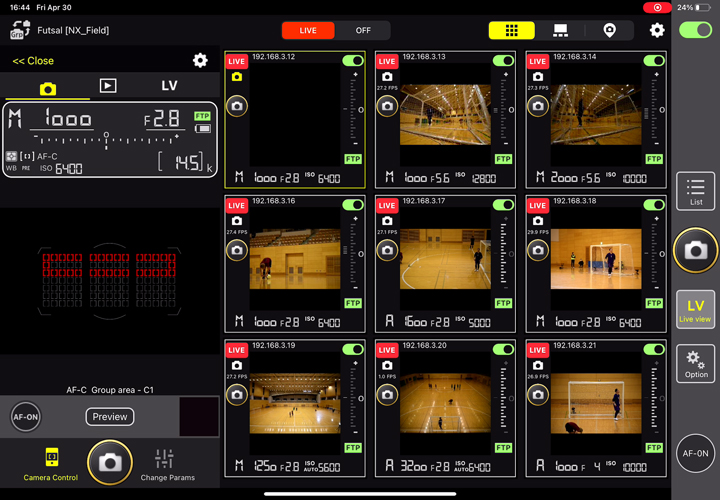The image size is (720, 500).
Task: Toggle camera 192.168.3.18 on/off switch
Action: pyautogui.click(x=654, y=205)
